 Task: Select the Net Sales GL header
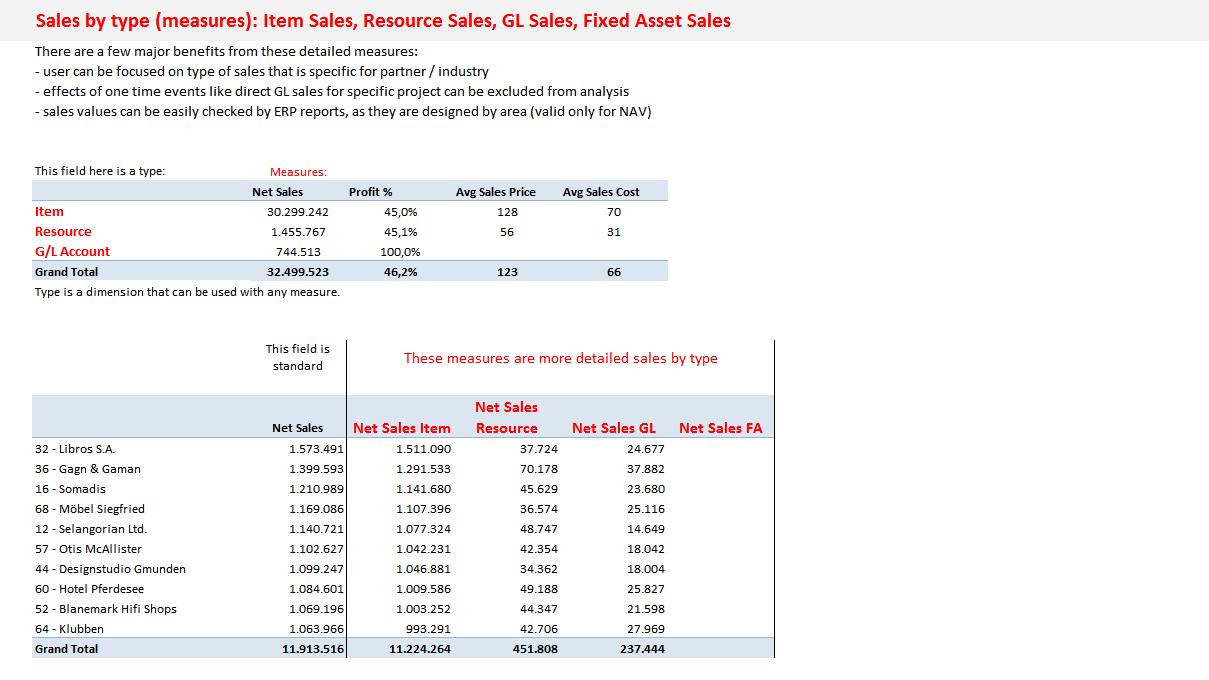click(614, 428)
